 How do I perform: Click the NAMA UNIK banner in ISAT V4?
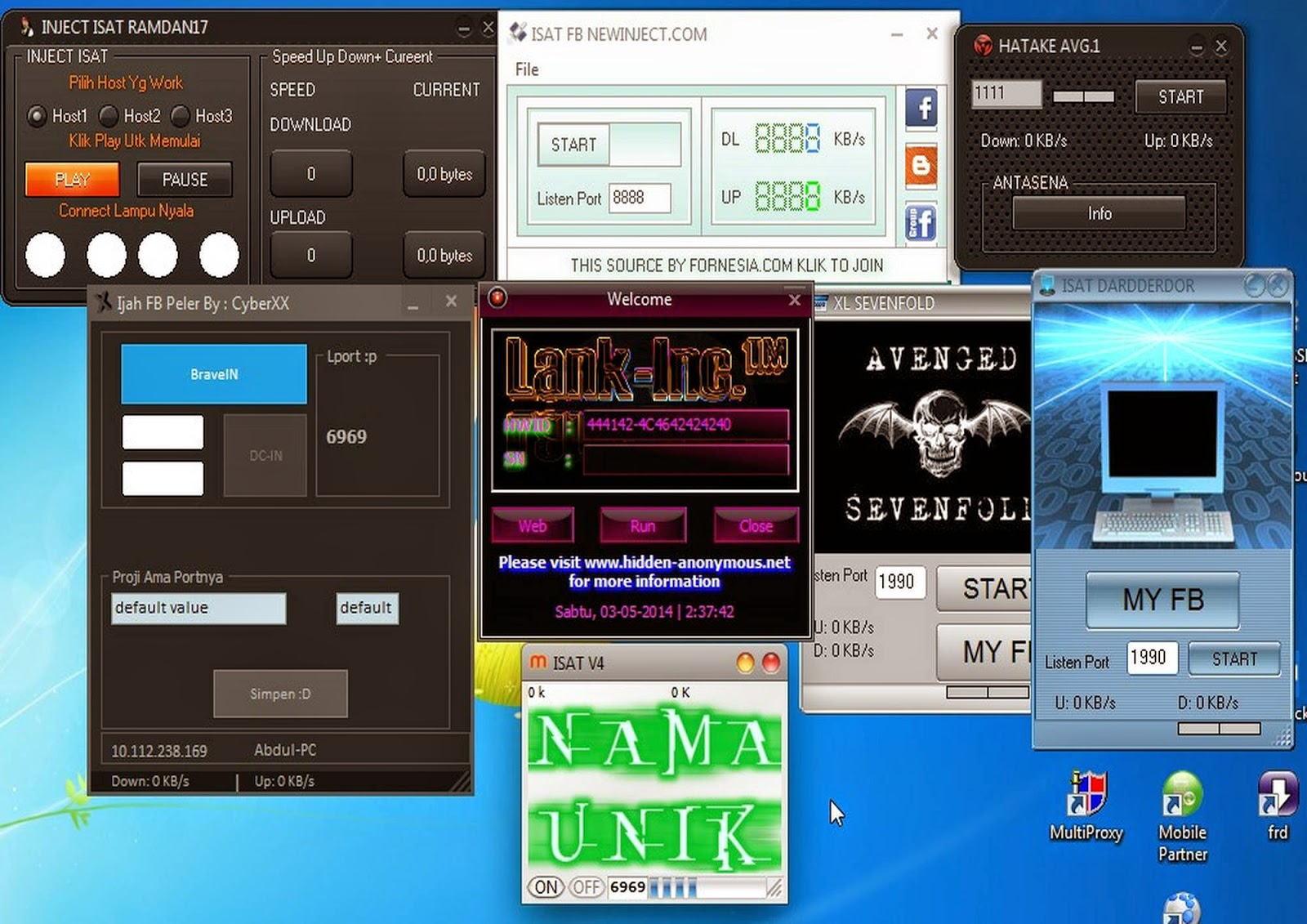pos(654,787)
